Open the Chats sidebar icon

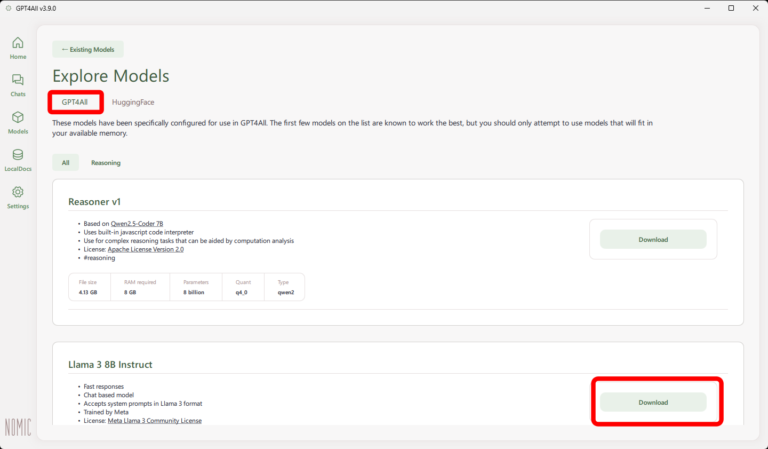(18, 82)
